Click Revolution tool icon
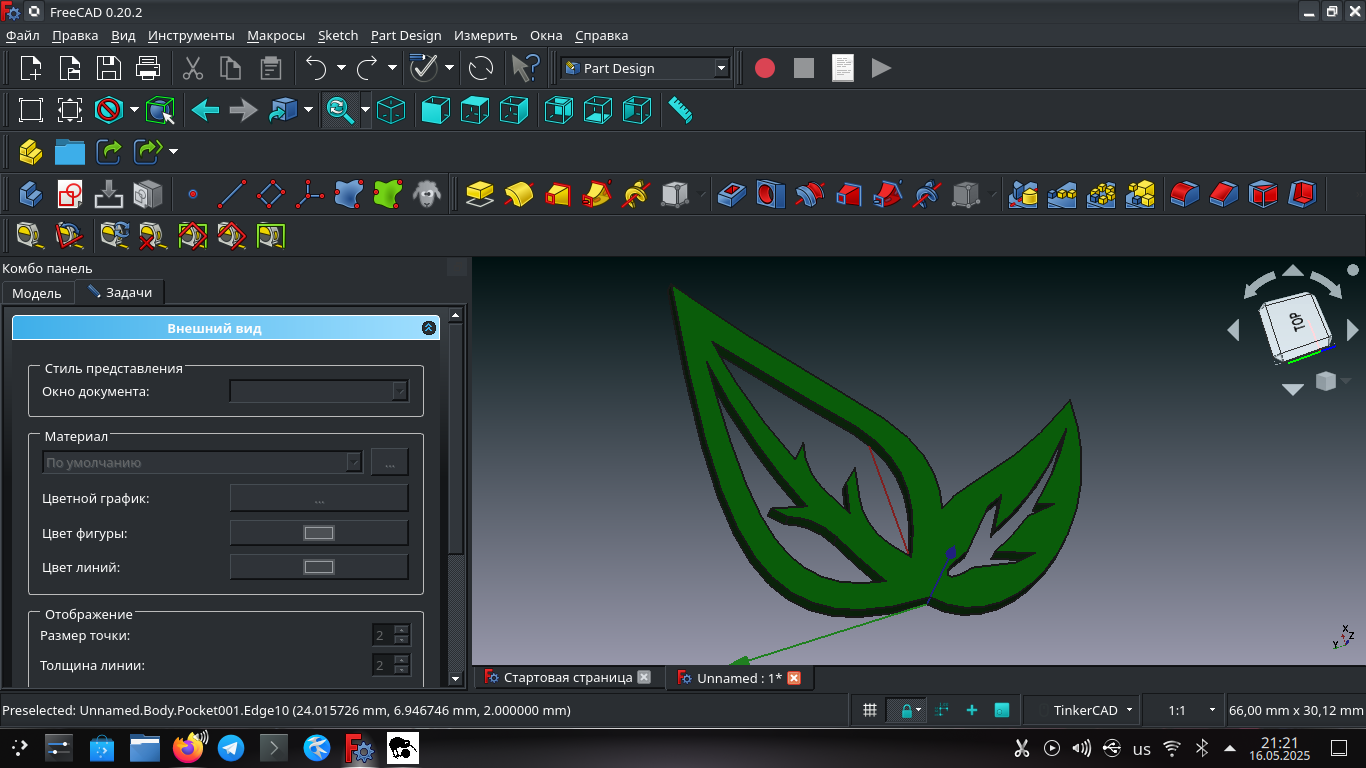This screenshot has width=1366, height=768. coord(519,193)
